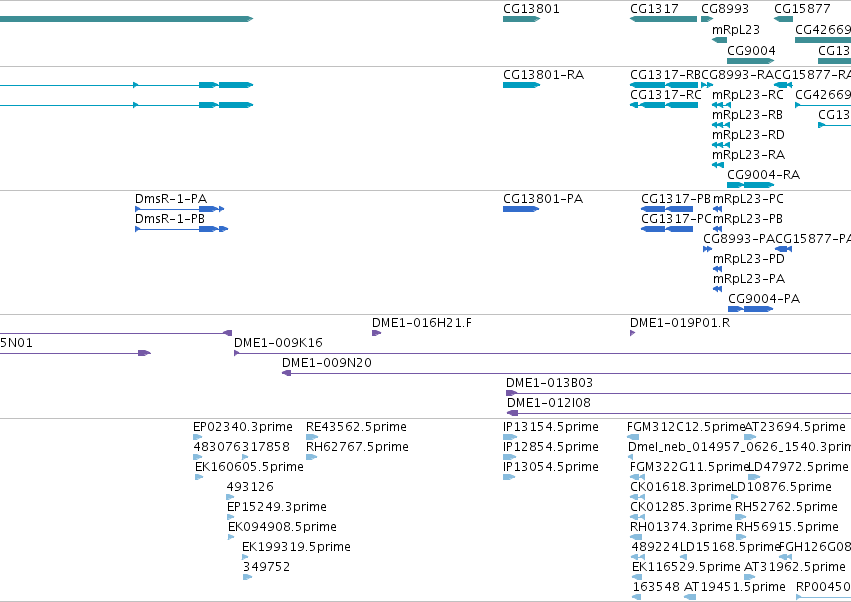The height and width of the screenshot is (602, 851).
Task: Select the AT31962.5prime EST
Action: point(749,578)
